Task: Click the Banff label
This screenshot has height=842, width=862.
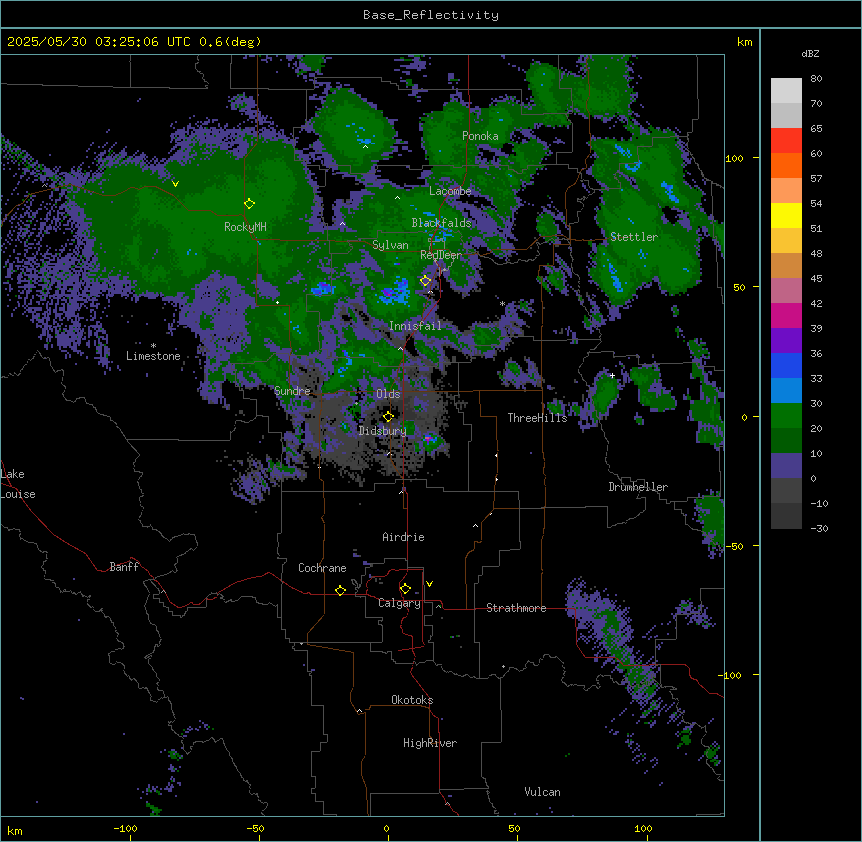Action: (124, 567)
